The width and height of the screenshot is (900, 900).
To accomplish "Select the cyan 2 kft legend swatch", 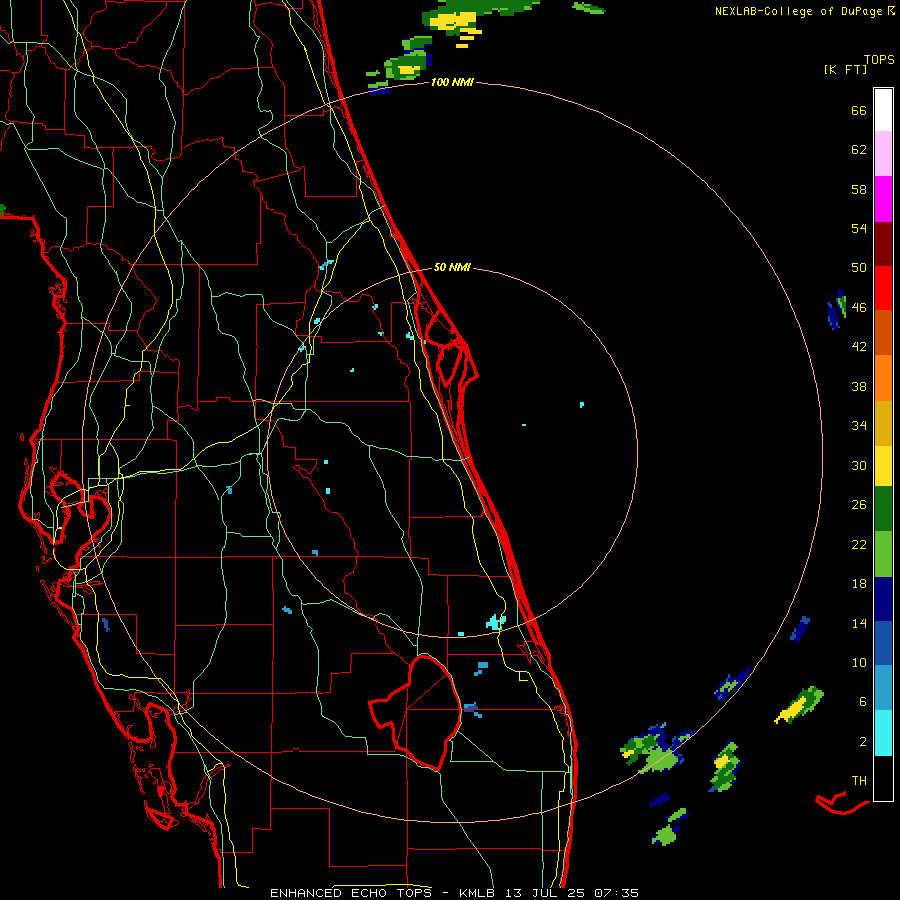I will pyautogui.click(x=883, y=733).
